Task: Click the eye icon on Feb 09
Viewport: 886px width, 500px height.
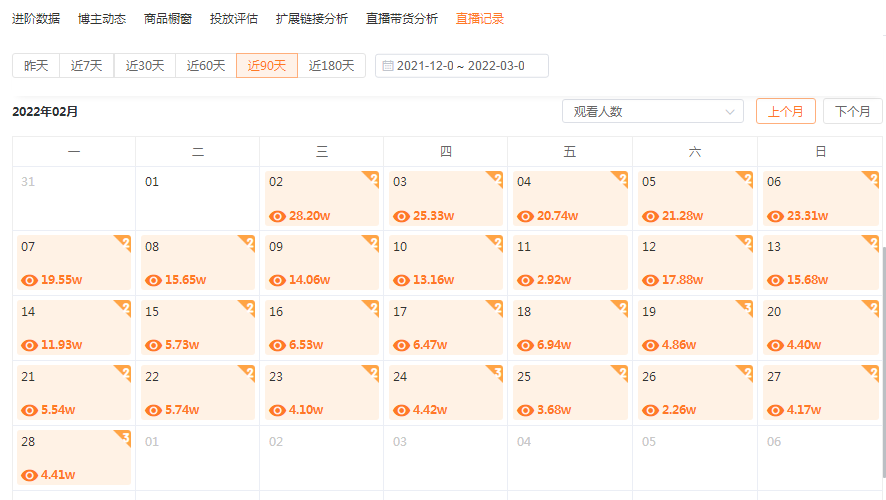Action: pyautogui.click(x=277, y=280)
